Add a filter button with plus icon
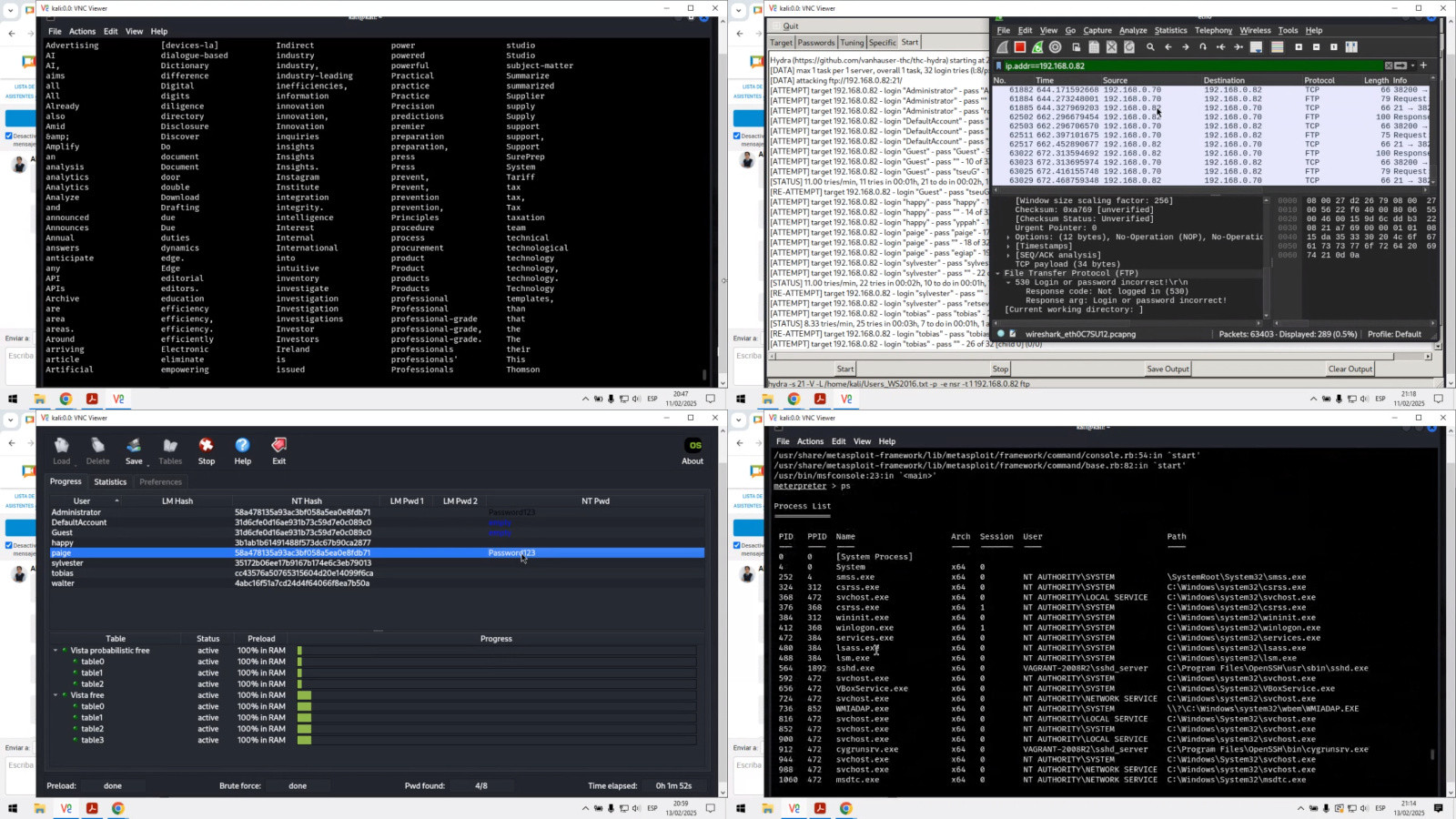Viewport: 1456px width, 819px height. (1423, 66)
